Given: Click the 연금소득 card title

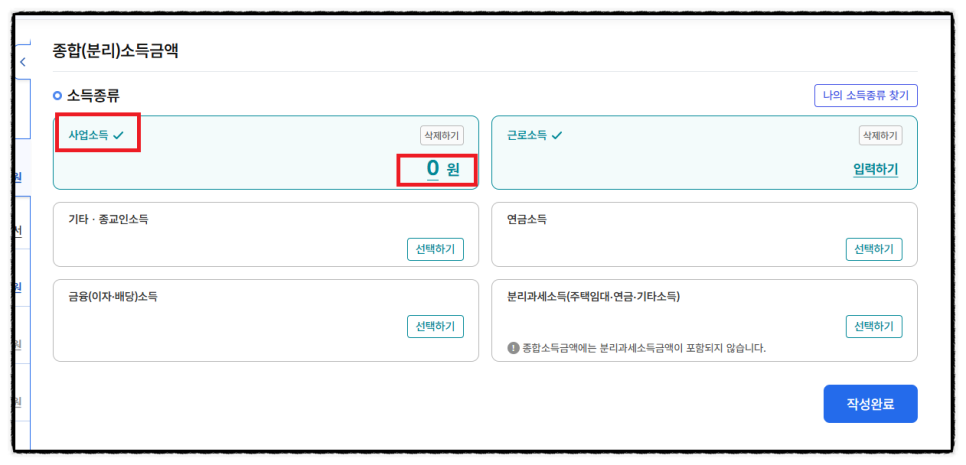Looking at the screenshot, I should tap(527, 219).
